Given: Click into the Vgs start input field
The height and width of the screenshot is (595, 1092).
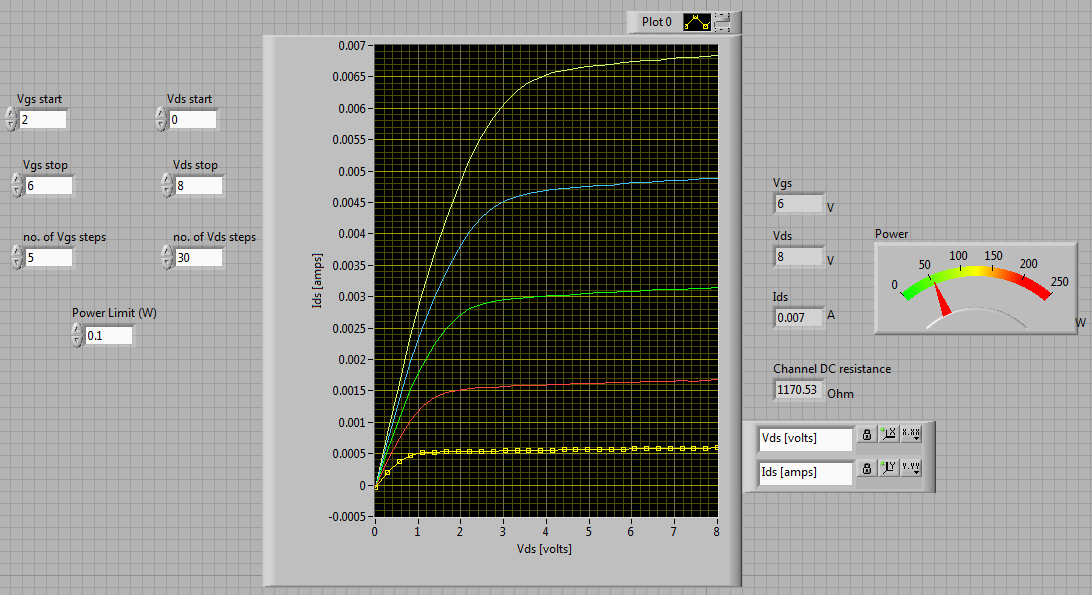Looking at the screenshot, I should [42, 119].
